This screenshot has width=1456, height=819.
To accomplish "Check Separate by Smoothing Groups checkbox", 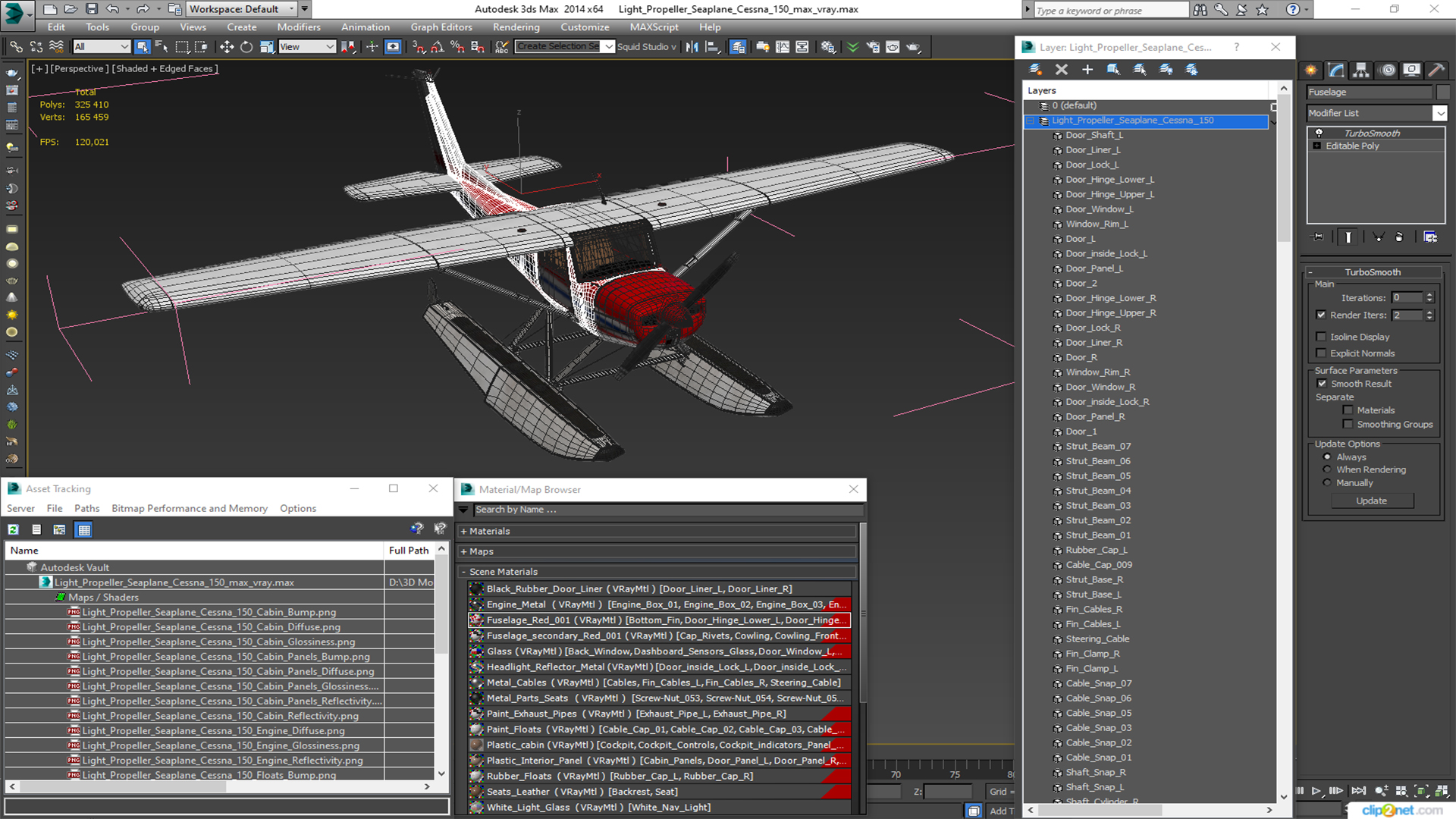I will [1348, 425].
